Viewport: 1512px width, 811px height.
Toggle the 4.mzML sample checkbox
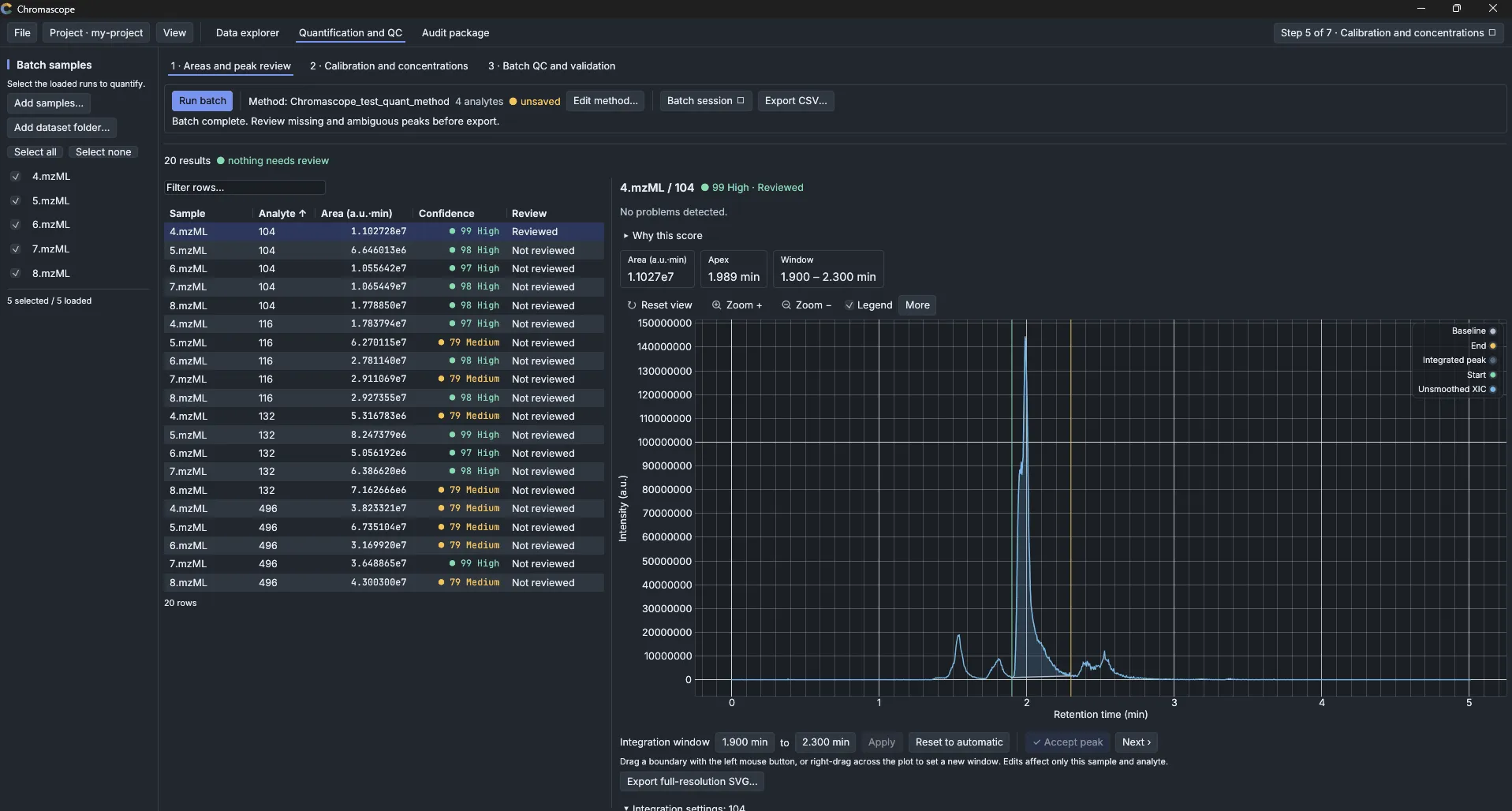point(15,177)
